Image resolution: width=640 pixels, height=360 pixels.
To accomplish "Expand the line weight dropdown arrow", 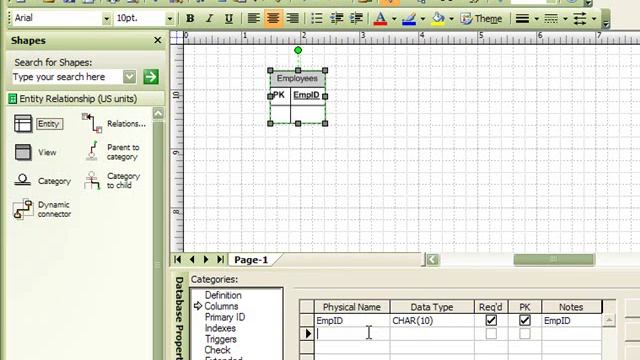I will click(536, 19).
